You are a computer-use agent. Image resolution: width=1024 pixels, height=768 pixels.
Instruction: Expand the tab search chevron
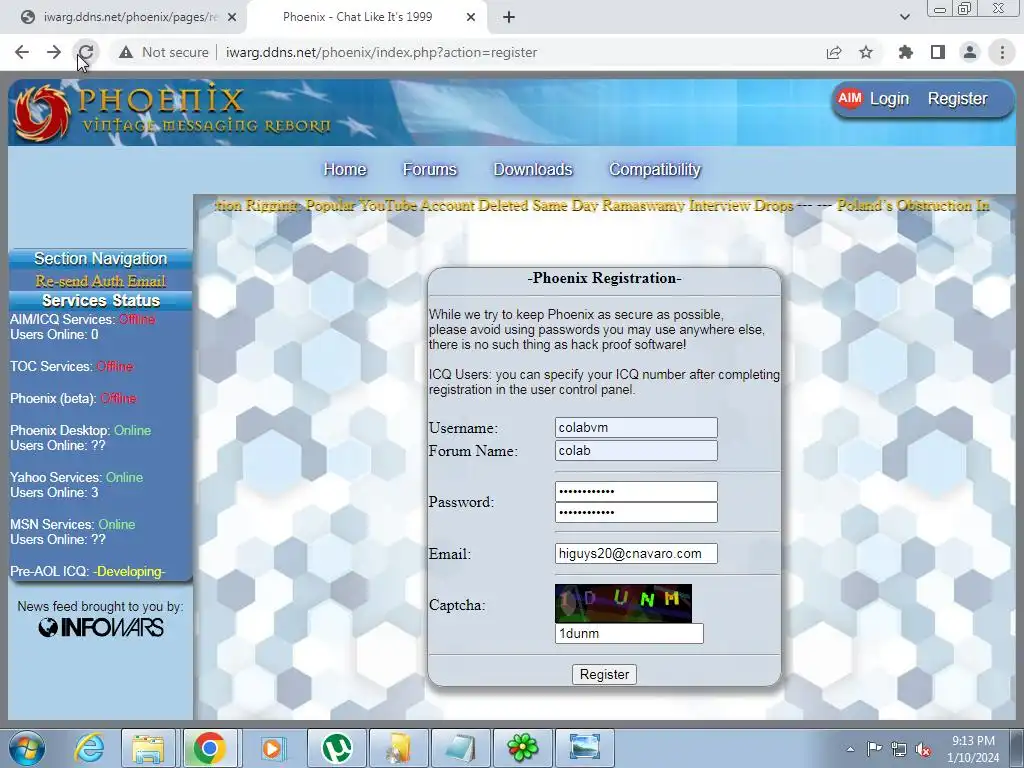pyautogui.click(x=904, y=17)
